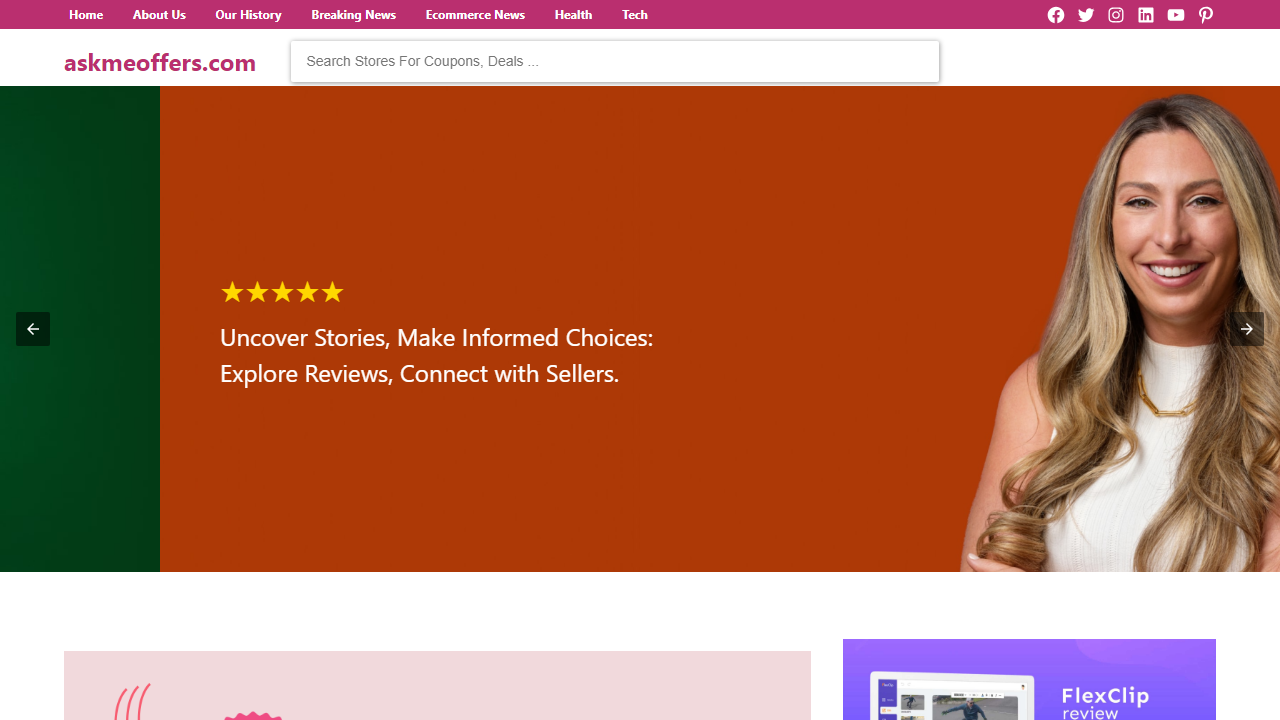This screenshot has width=1280, height=720.
Task: Click the askmeoffers.com logo
Action: (x=160, y=62)
